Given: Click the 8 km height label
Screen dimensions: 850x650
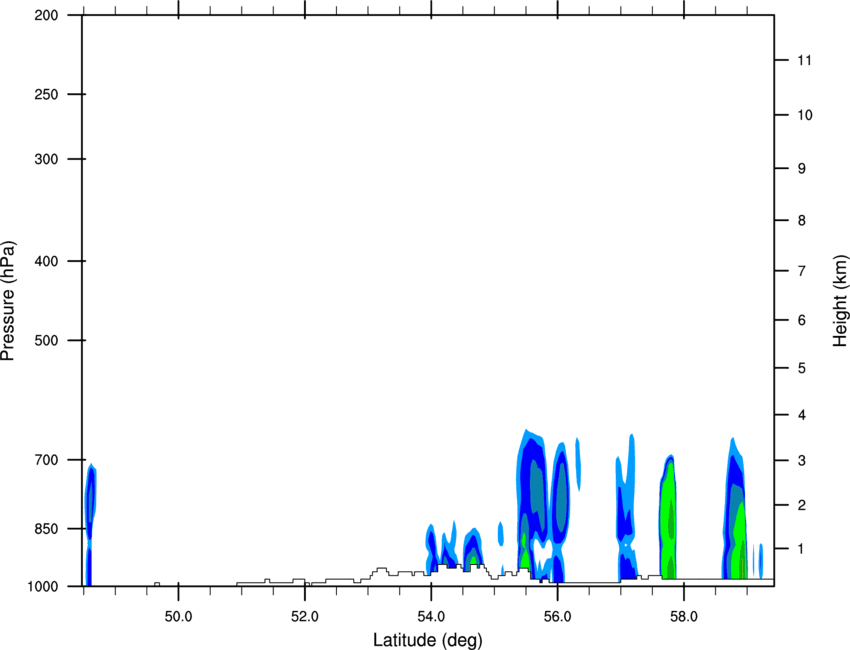Looking at the screenshot, I should [802, 220].
